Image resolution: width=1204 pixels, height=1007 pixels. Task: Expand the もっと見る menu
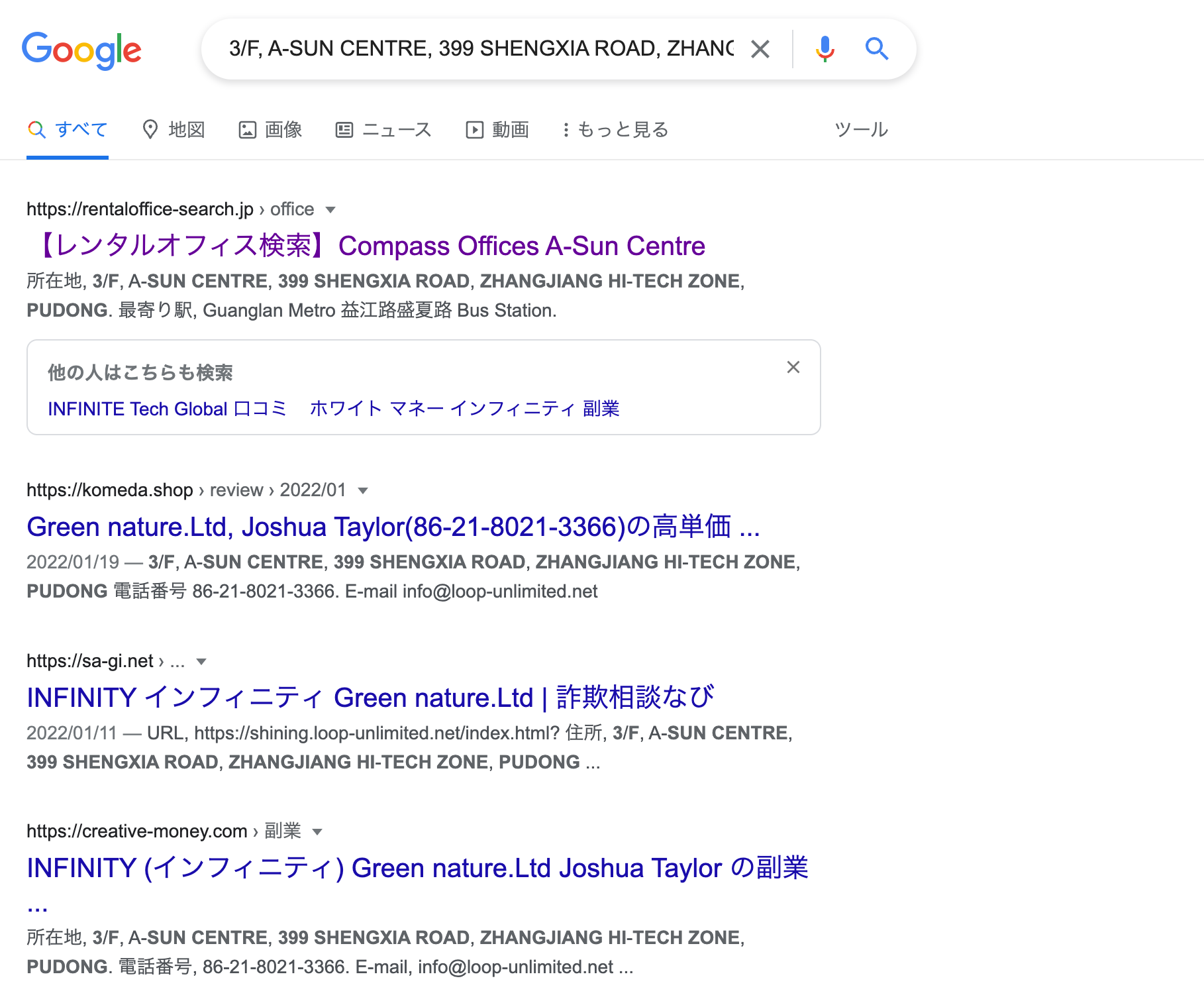click(615, 130)
